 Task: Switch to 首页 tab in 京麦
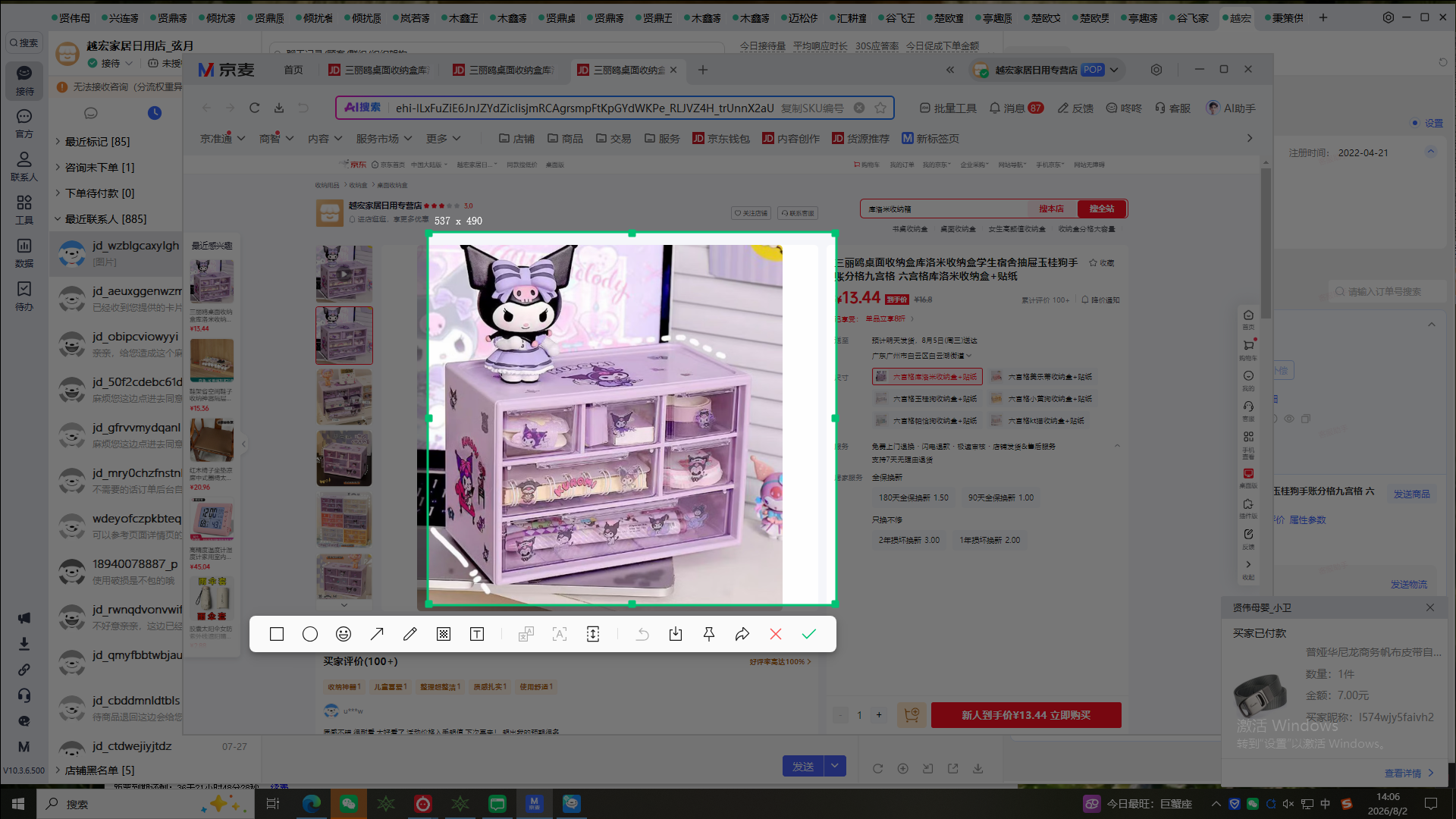click(293, 70)
